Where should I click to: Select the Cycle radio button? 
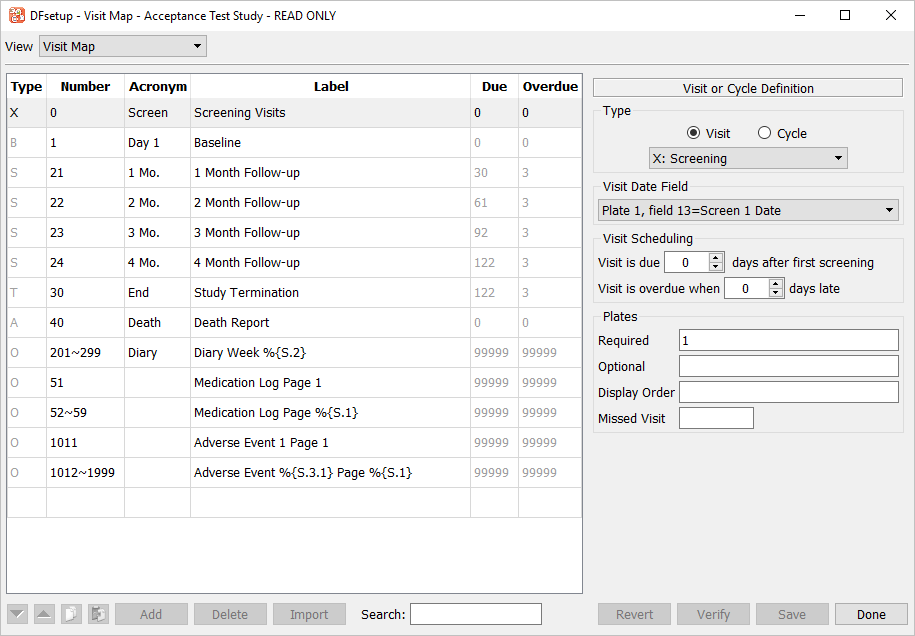(765, 133)
